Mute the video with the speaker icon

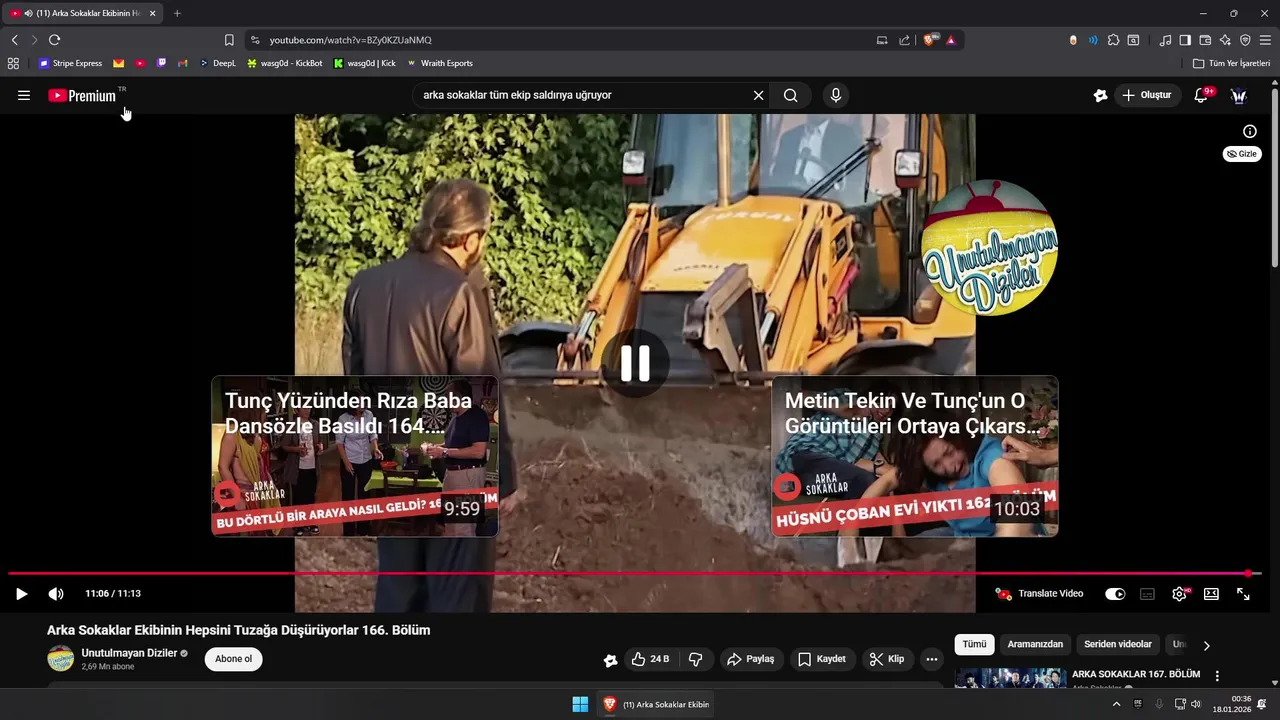pyautogui.click(x=56, y=594)
